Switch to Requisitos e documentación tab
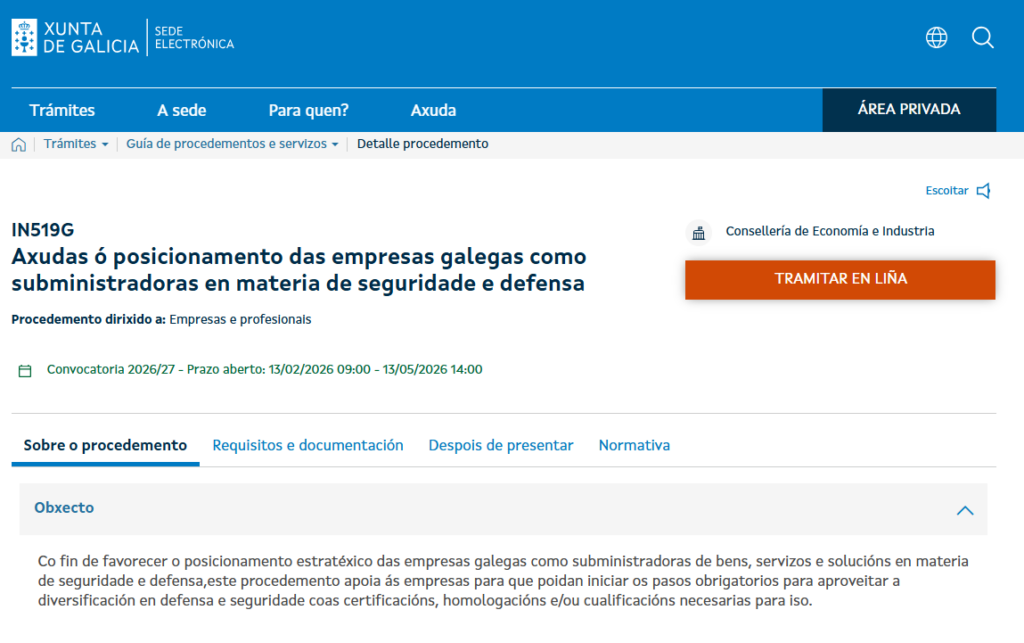This screenshot has height=643, width=1024. pyautogui.click(x=308, y=445)
